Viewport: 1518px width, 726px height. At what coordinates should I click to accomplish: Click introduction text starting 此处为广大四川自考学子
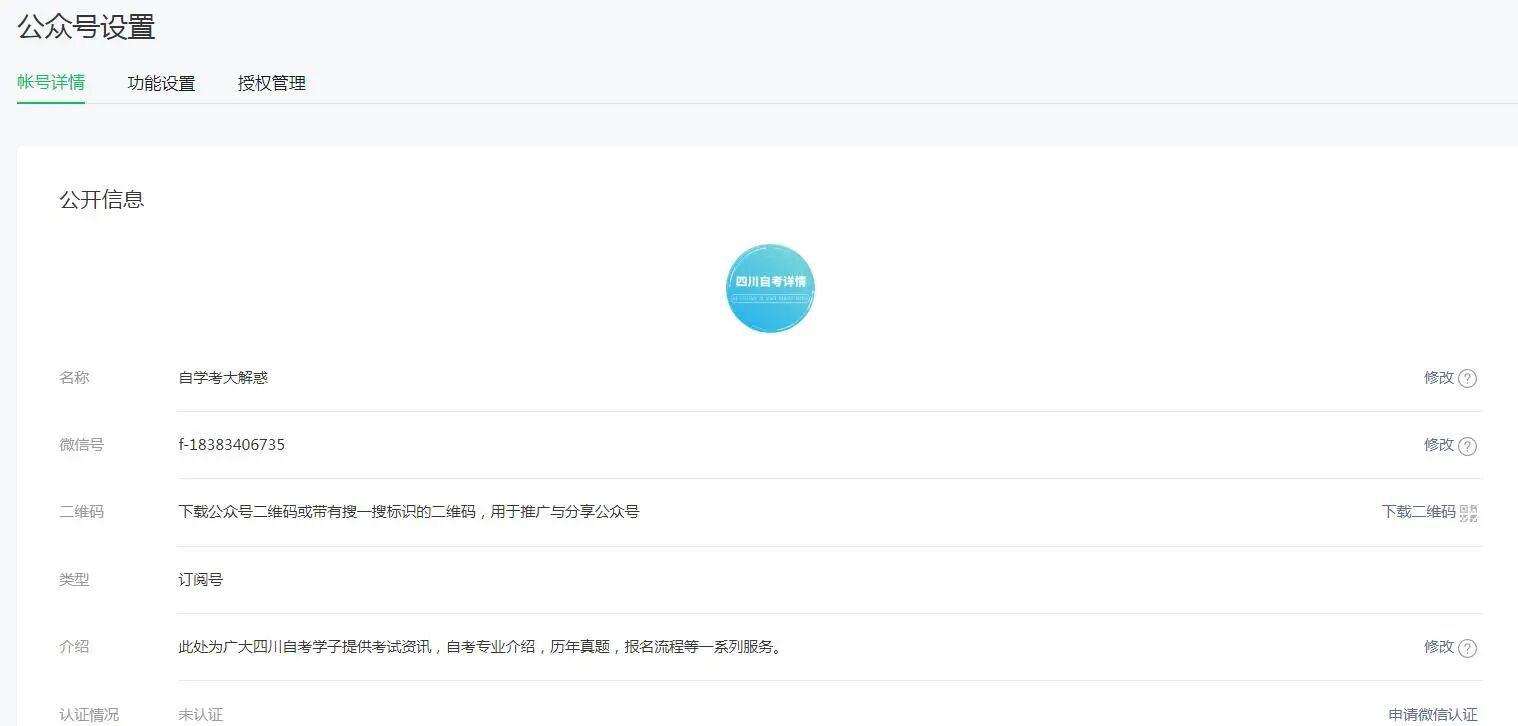(x=480, y=647)
